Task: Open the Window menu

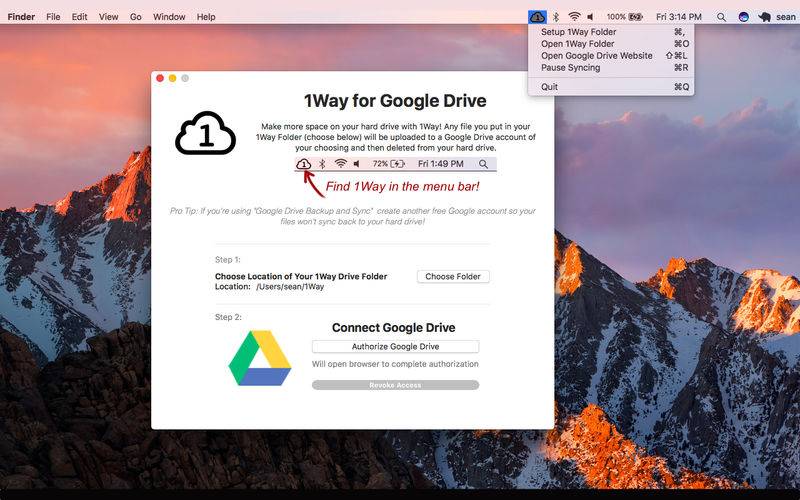Action: (169, 17)
